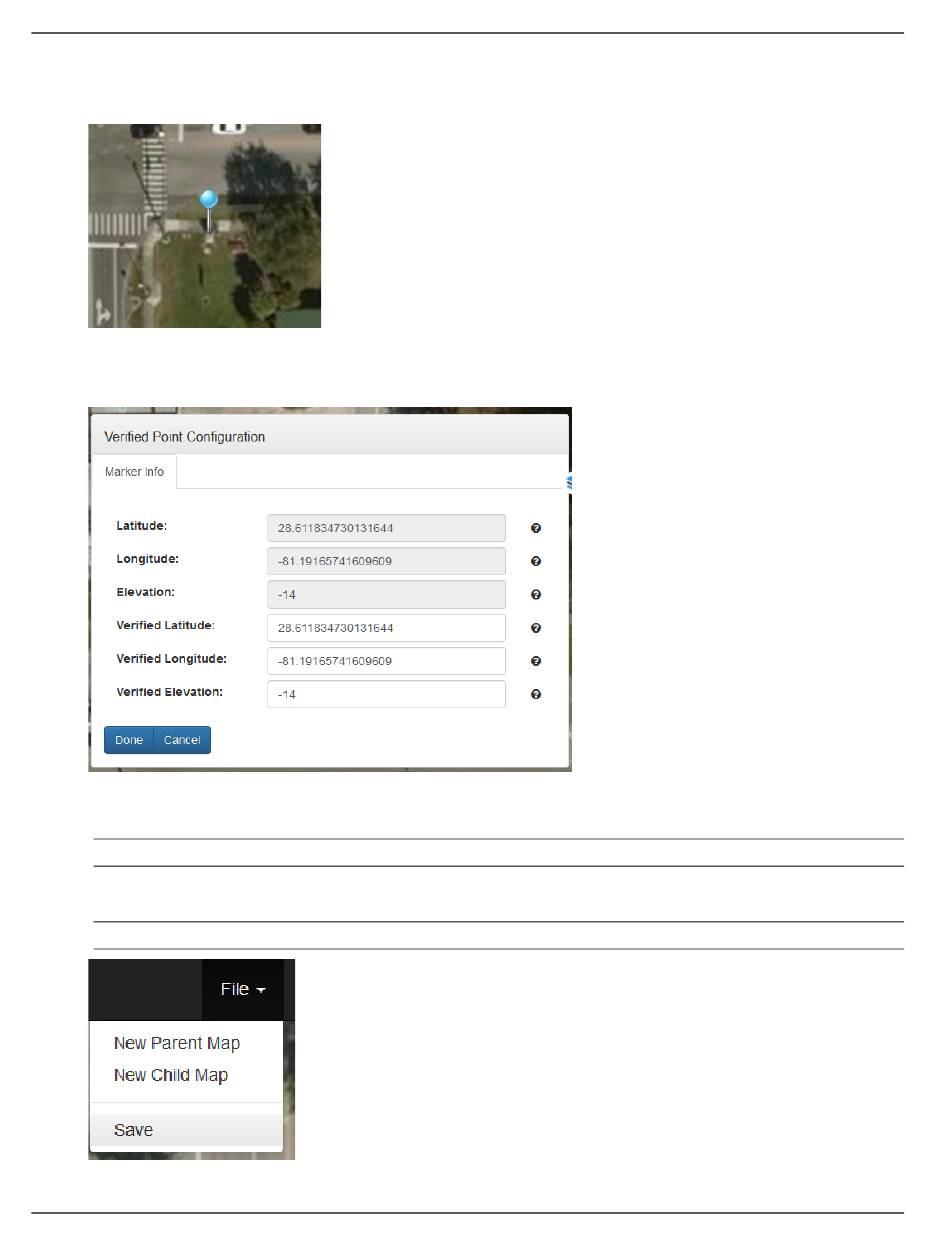950x1260 pixels.
Task: Click the Latitude read-only field
Action: 386,528
